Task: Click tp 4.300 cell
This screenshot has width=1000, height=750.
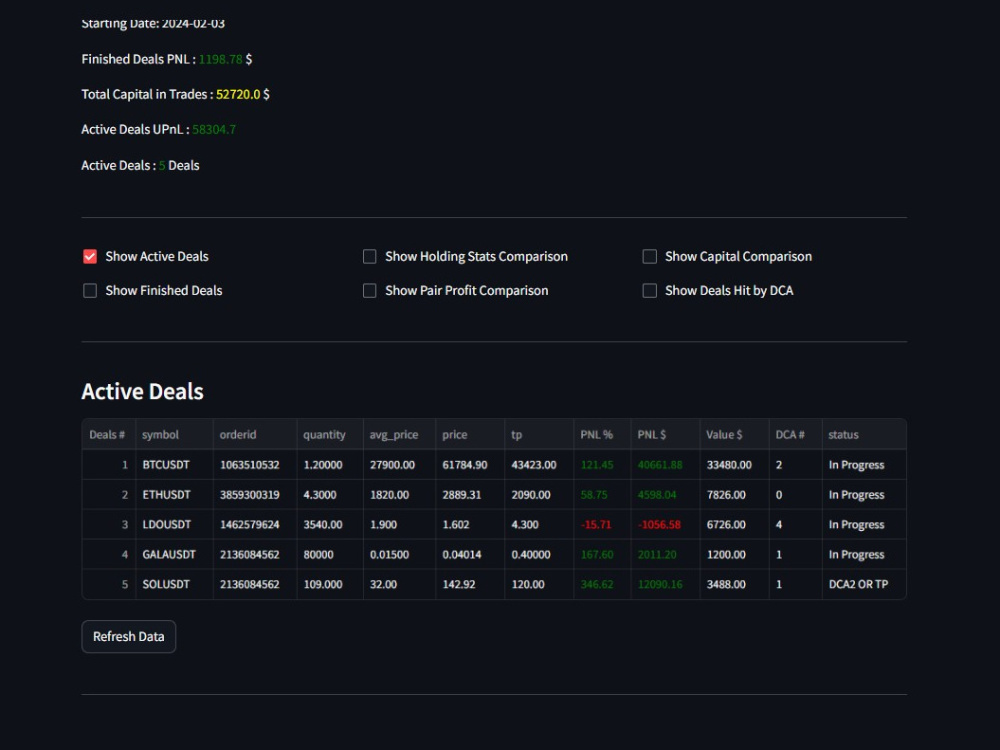Action: [539, 525]
